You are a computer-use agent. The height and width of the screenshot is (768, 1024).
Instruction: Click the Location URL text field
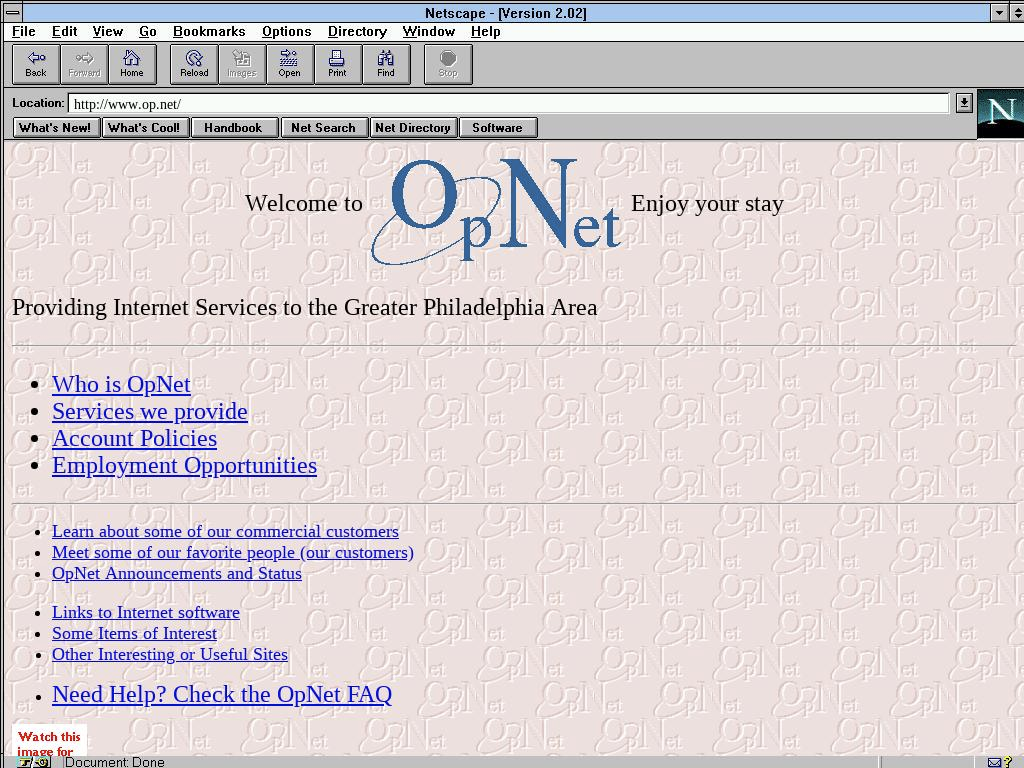tap(508, 103)
